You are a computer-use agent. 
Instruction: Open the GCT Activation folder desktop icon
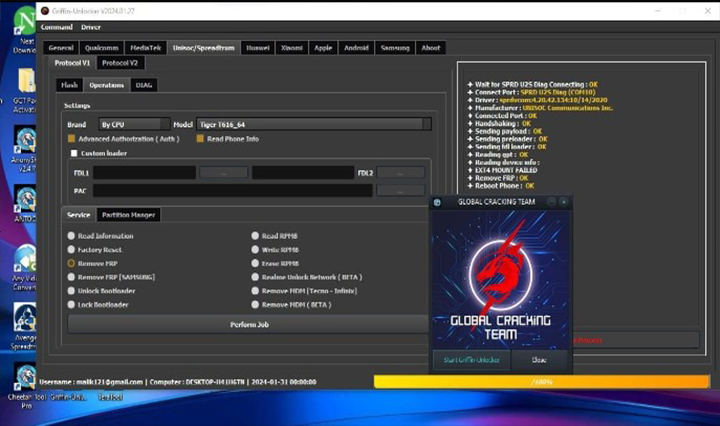[x=25, y=91]
